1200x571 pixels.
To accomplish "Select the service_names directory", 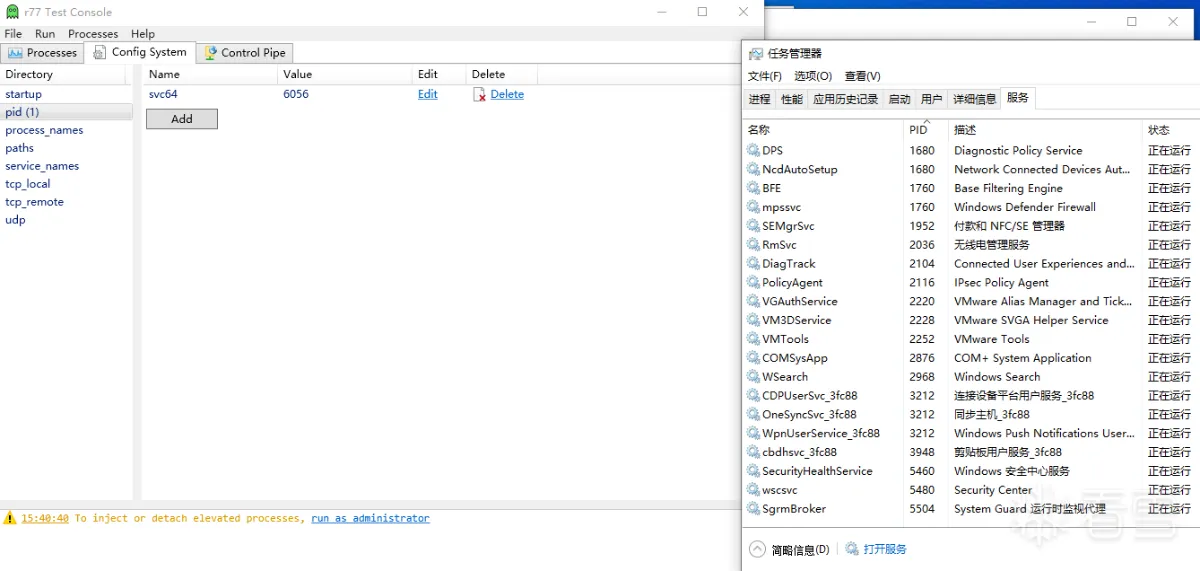I will [42, 166].
